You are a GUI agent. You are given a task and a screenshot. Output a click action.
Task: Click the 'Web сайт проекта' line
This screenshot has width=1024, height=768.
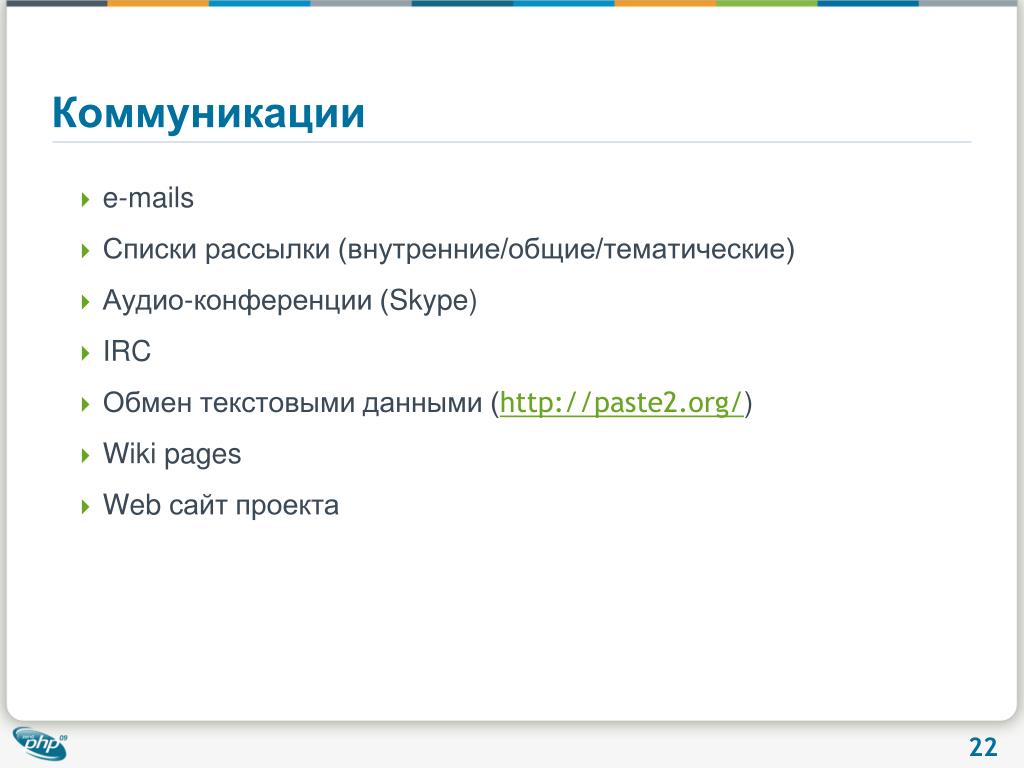[x=221, y=505]
